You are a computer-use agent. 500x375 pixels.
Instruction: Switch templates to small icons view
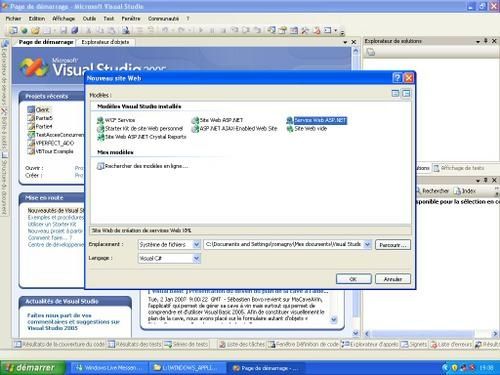pos(406,93)
